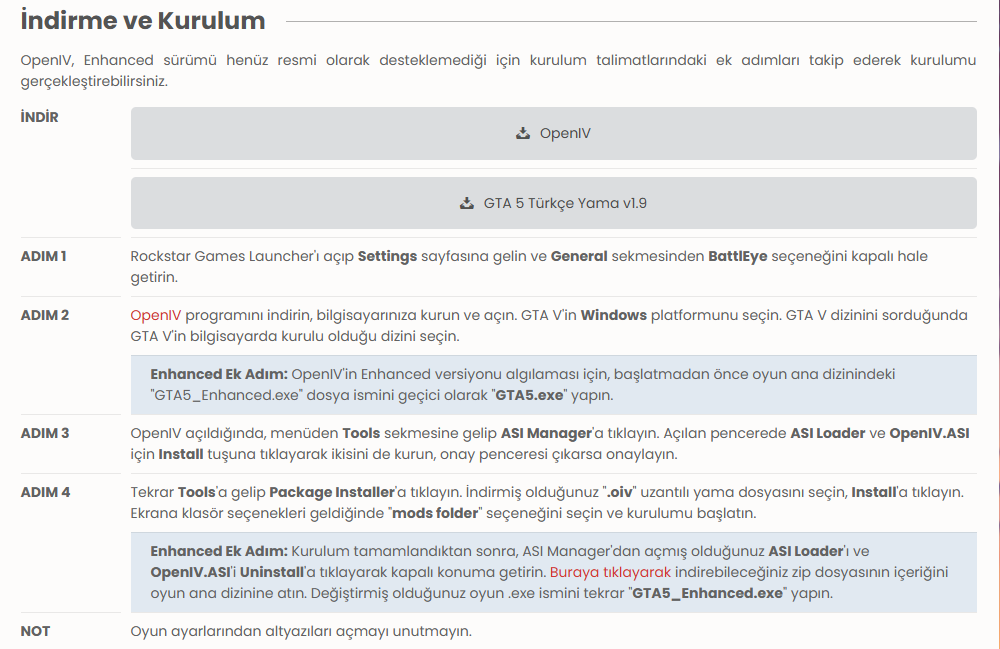The height and width of the screenshot is (649, 1000).
Task: Click the 'Oyun ayarlarından altyazıları açmayı unutmayın.' note
Action: pos(301,631)
